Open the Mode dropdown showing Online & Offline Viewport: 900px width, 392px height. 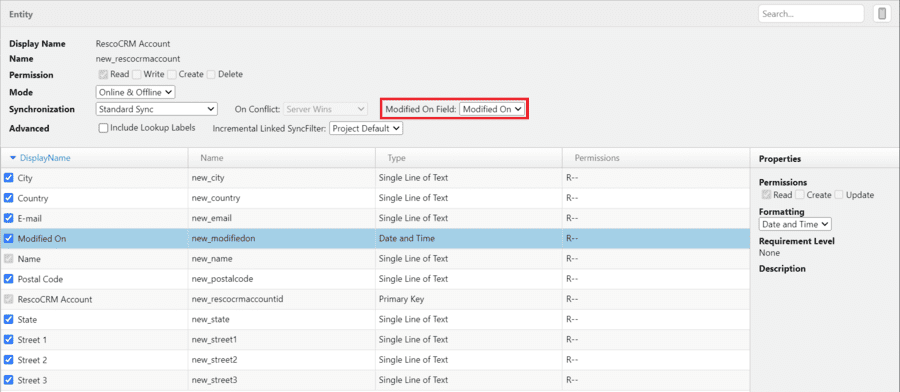point(135,92)
